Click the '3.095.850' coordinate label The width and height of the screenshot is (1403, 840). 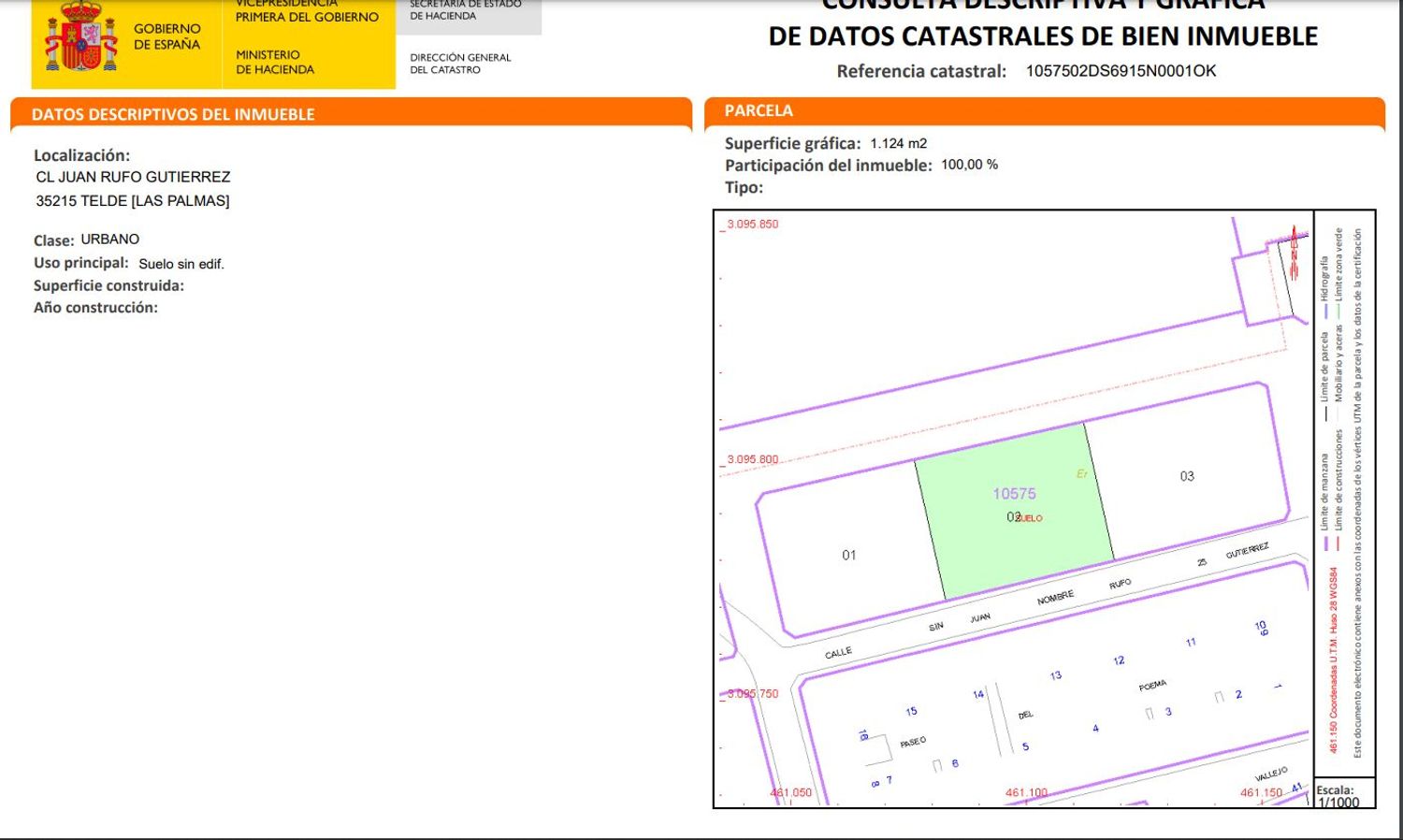[753, 224]
